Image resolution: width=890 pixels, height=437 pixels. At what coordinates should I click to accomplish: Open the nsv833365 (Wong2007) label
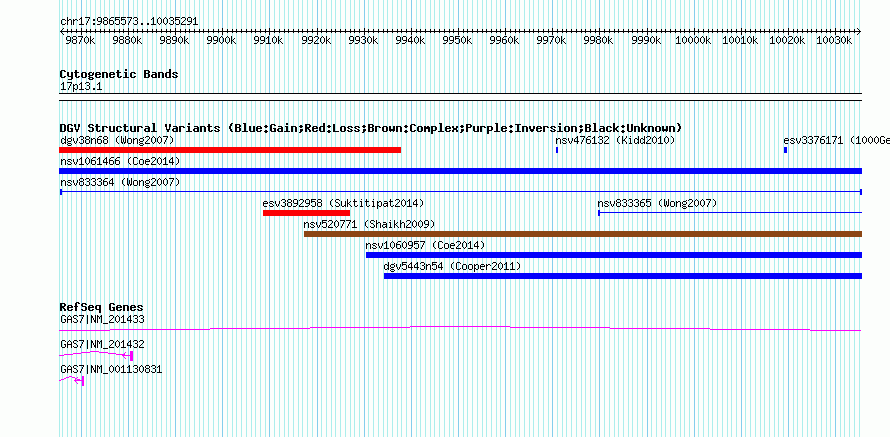click(657, 203)
